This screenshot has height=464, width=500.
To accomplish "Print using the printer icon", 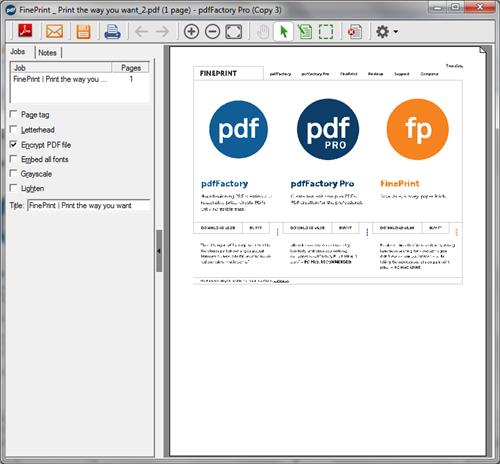I will click(112, 32).
